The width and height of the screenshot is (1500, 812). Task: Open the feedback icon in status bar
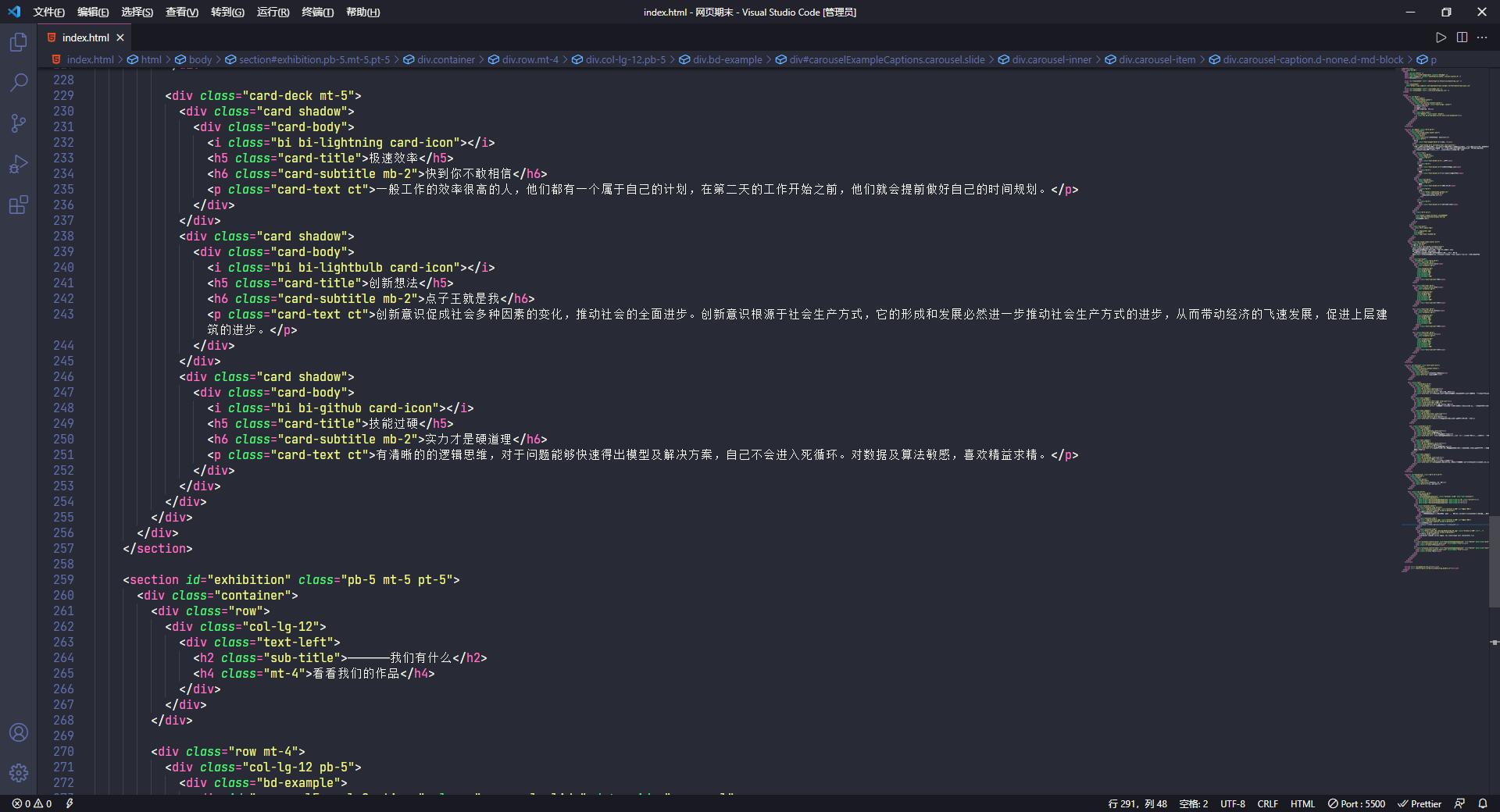coord(1459,803)
